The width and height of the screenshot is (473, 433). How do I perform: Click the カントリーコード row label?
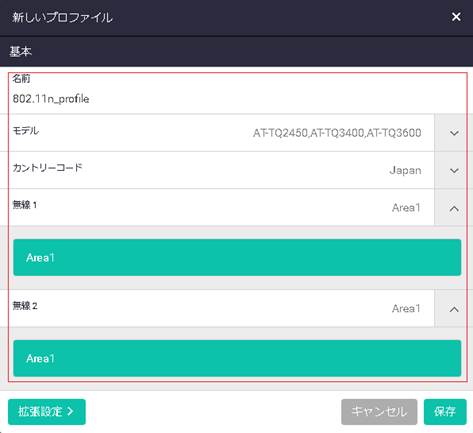pos(47,167)
